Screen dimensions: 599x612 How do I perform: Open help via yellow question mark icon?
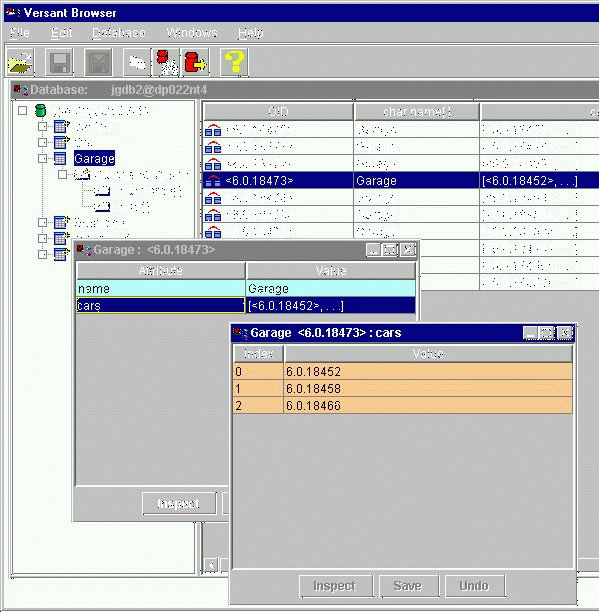[234, 62]
